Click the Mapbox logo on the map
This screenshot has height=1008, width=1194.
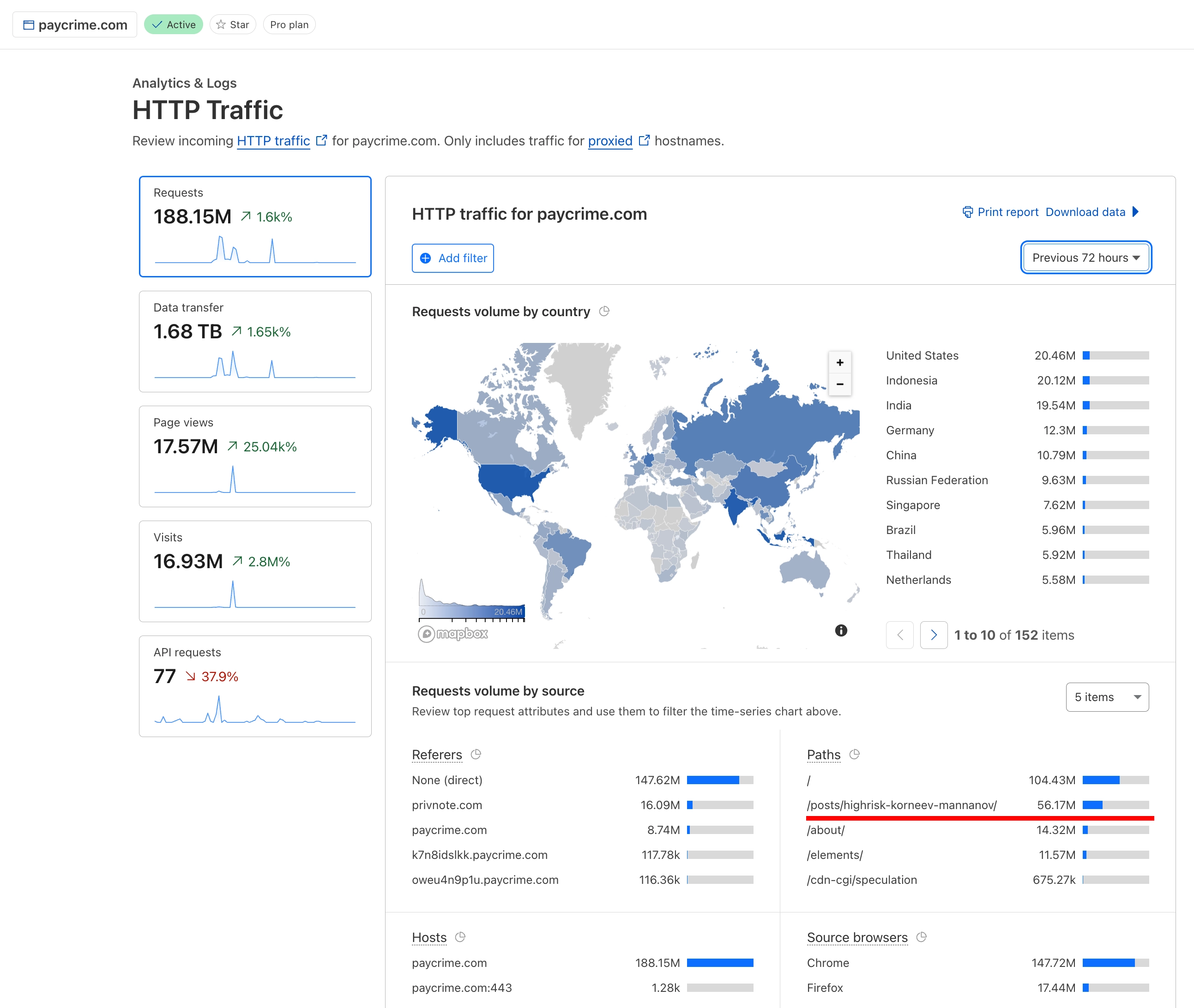click(453, 634)
